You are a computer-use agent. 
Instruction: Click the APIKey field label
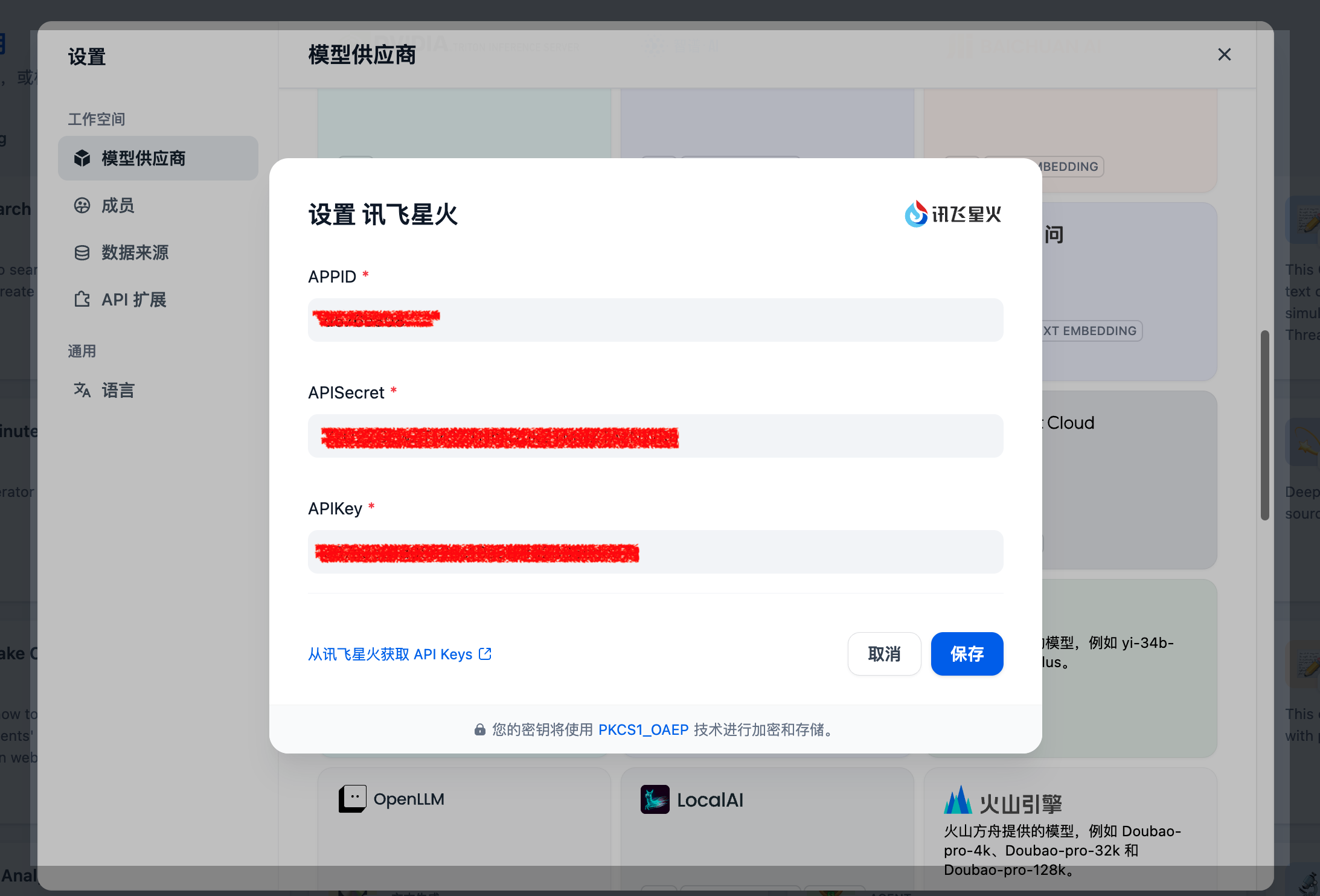coord(335,508)
